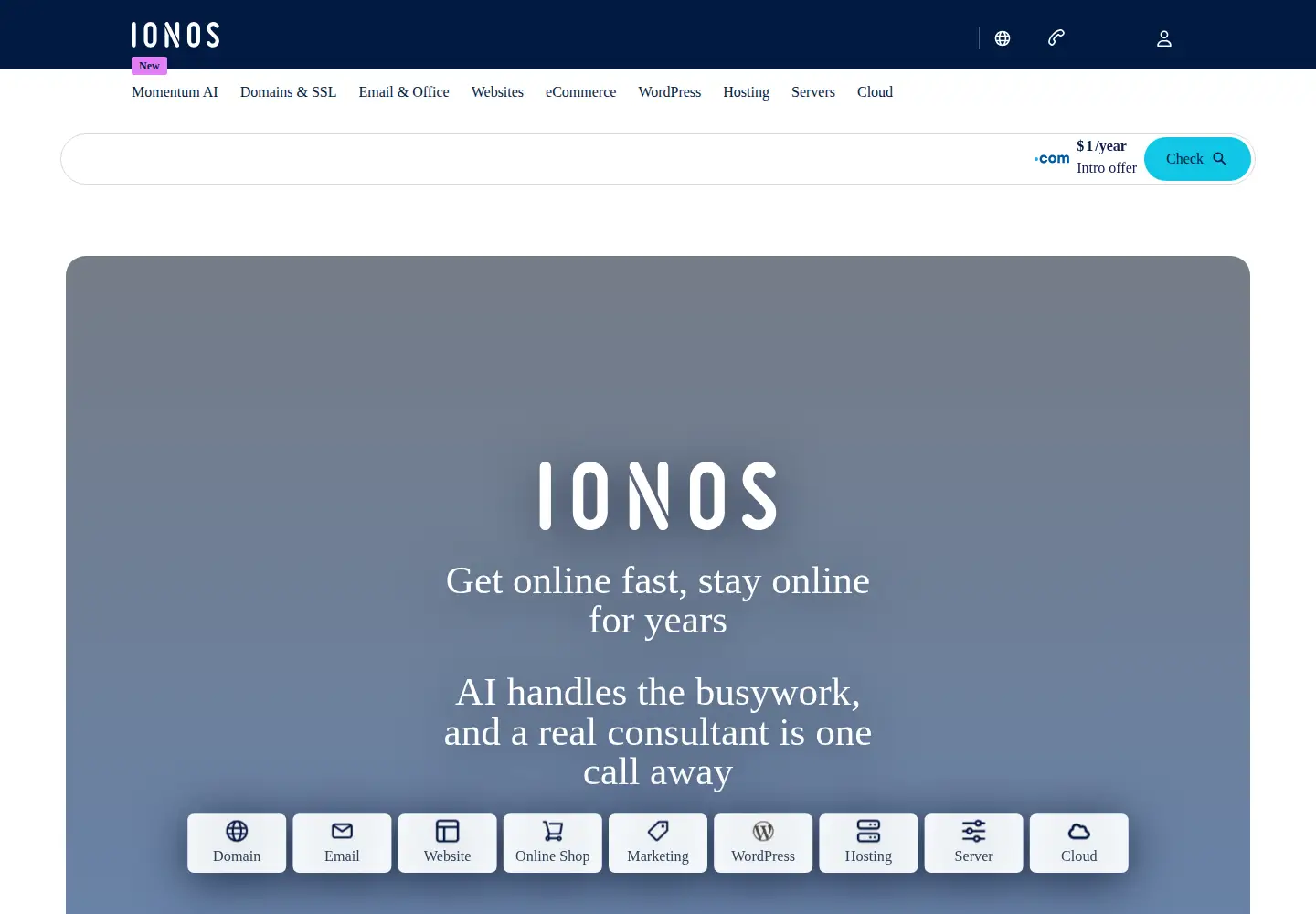
Task: Select the Online Shop cart tile
Action: pyautogui.click(x=553, y=843)
